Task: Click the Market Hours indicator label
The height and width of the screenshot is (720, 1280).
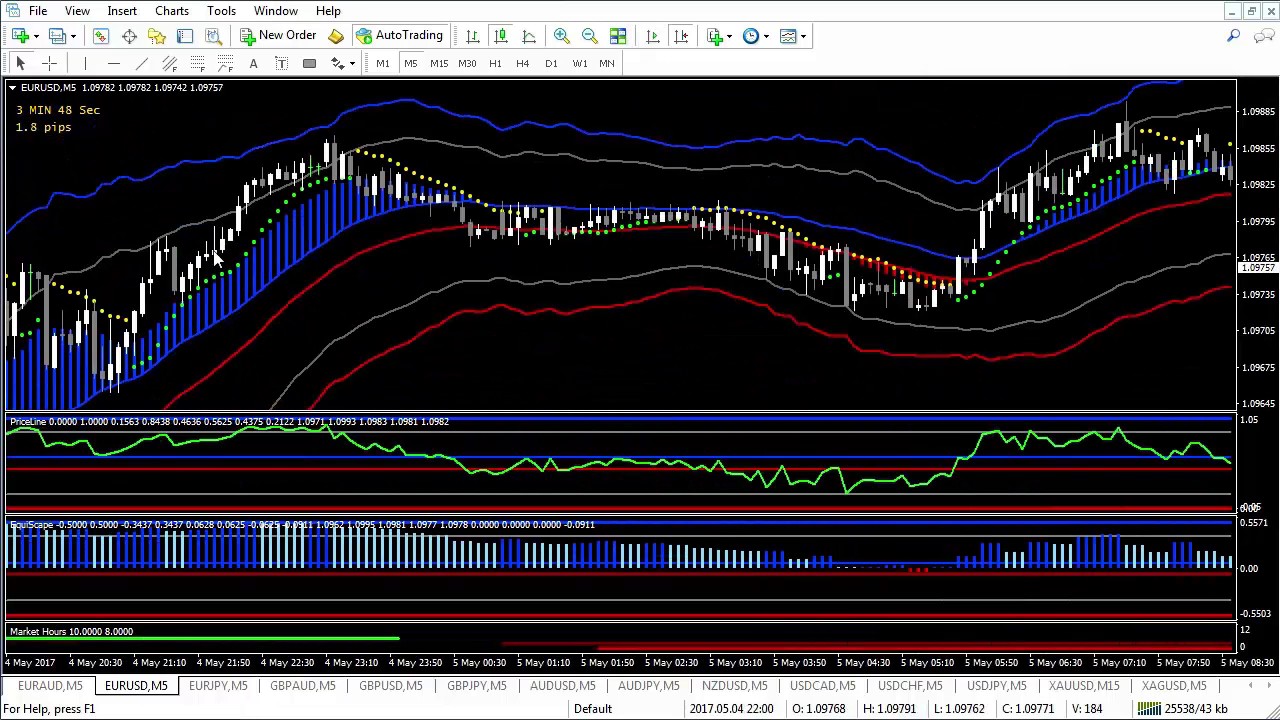Action: click(40, 632)
